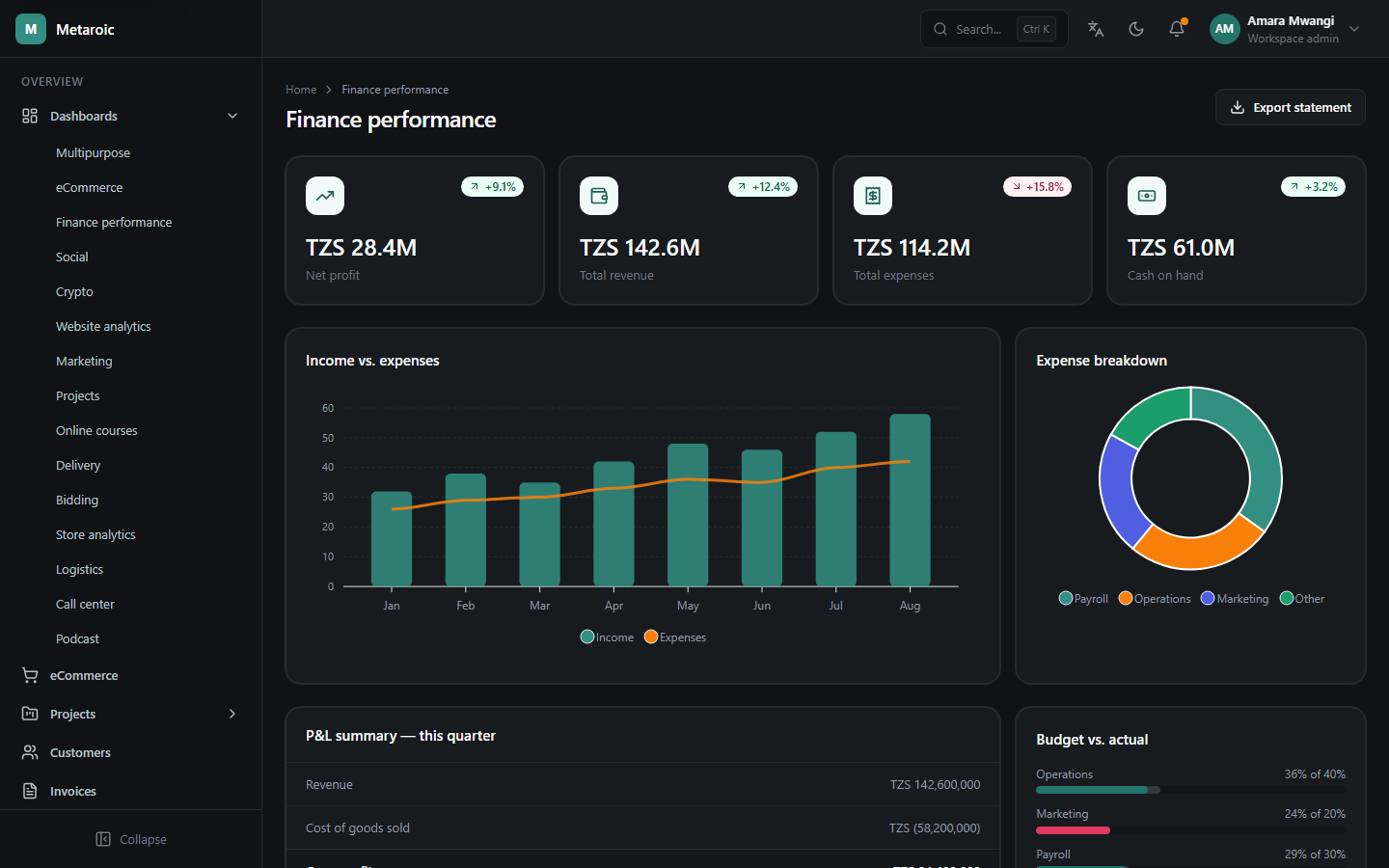Click the 24% of 20% Marketing value
1389x868 pixels.
(x=1315, y=814)
